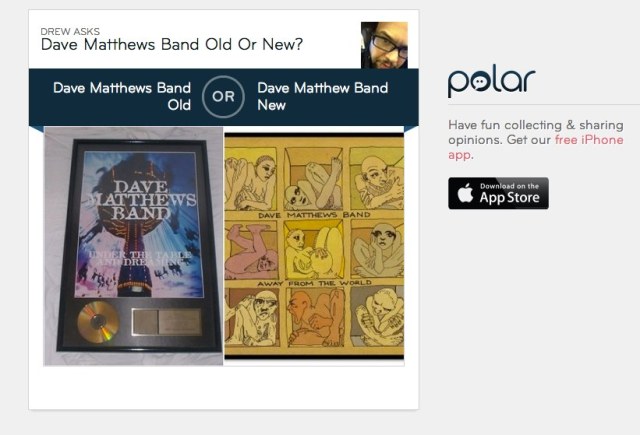The width and height of the screenshot is (640, 435).
Task: Open the free iPhone app link
Action: click(536, 147)
